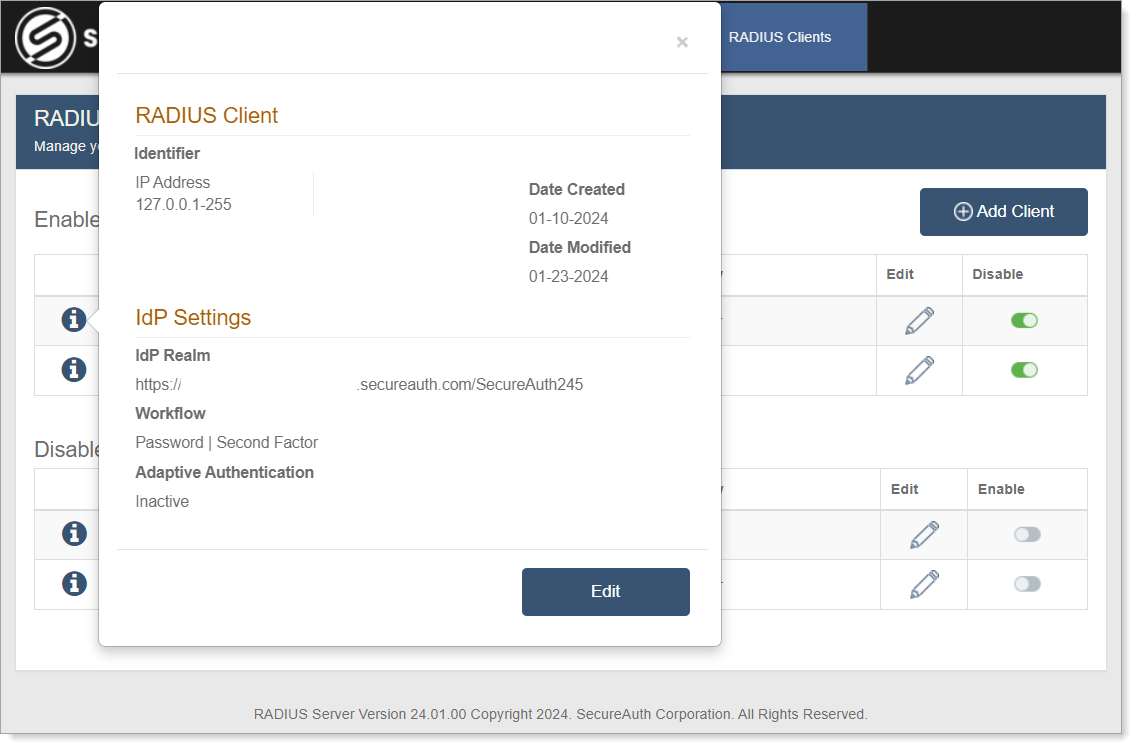Open the RADIUS Clients tab
The image size is (1137, 749).
coord(781,37)
